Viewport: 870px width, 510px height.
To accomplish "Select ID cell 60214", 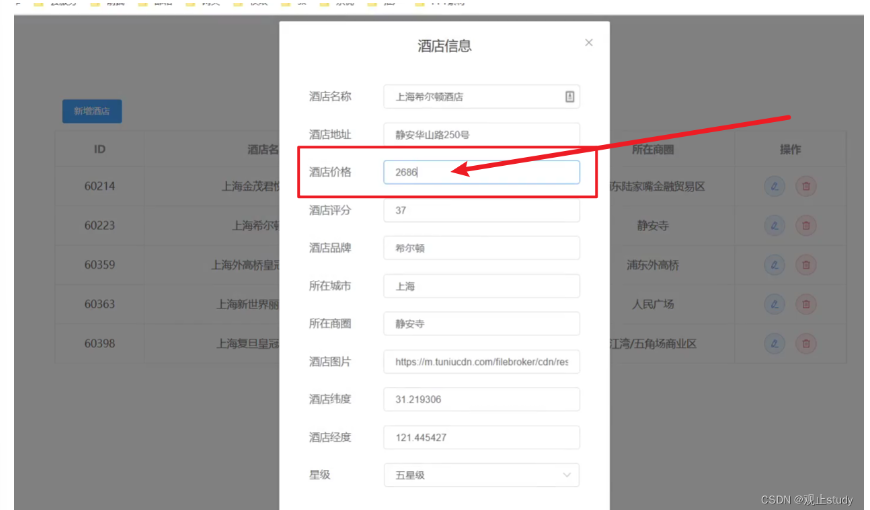I will [x=99, y=186].
